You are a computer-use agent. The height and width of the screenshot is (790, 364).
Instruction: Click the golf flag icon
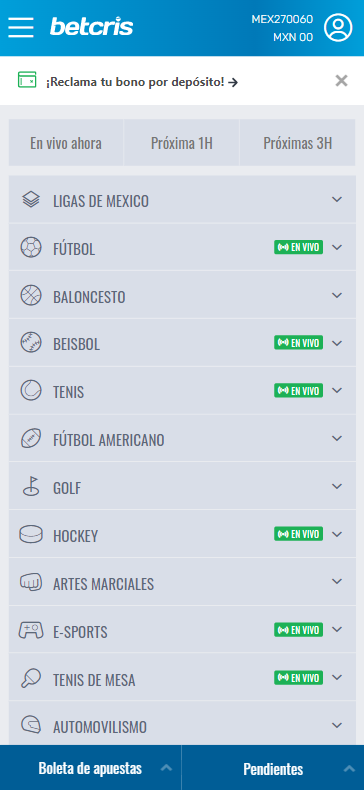[x=31, y=487]
